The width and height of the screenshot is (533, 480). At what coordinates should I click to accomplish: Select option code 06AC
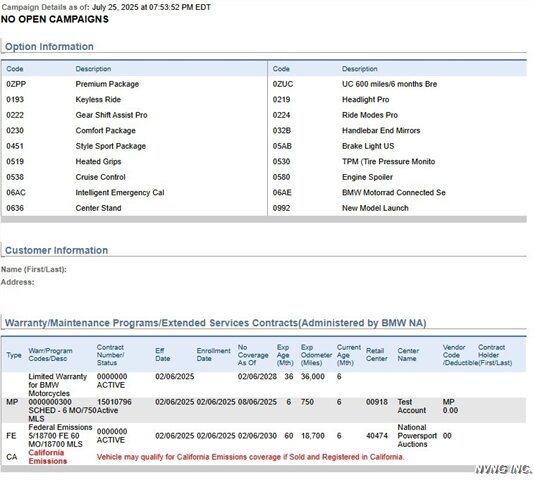(x=16, y=192)
